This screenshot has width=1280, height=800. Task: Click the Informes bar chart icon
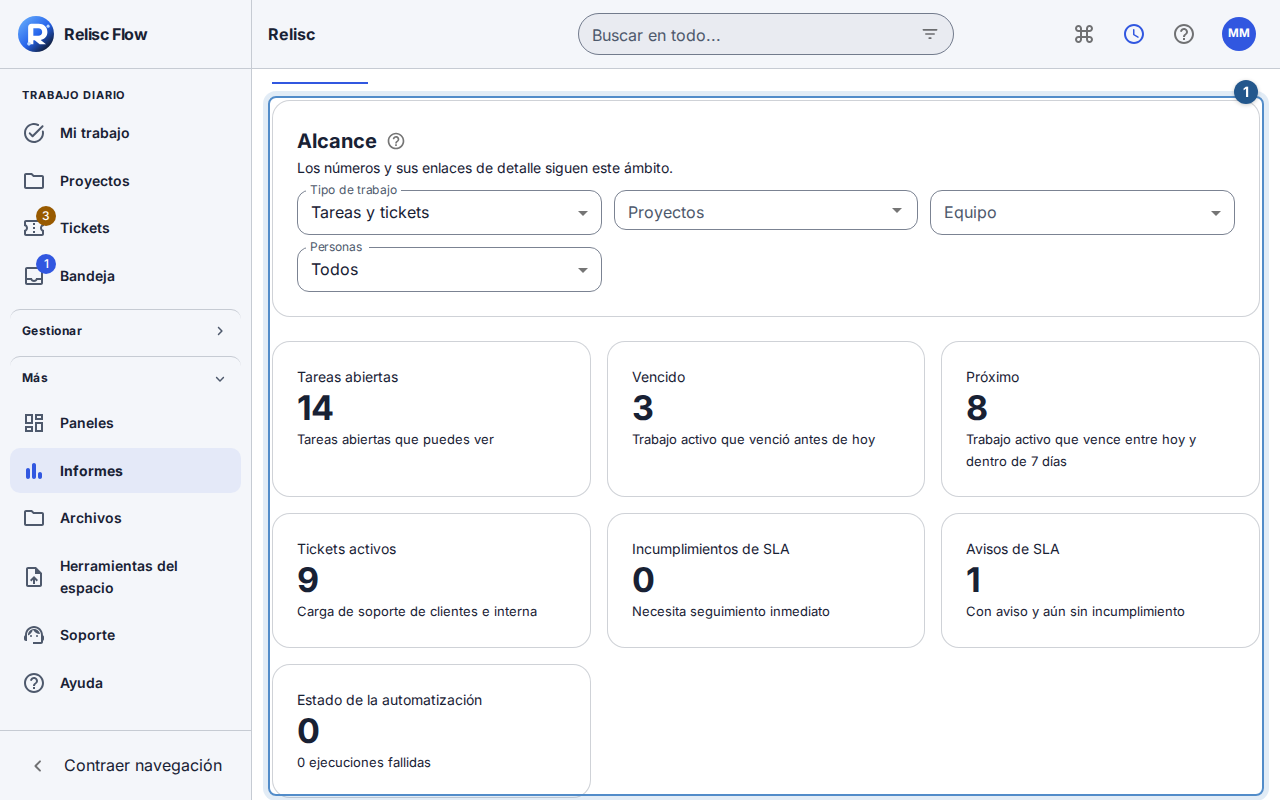pyautogui.click(x=34, y=471)
